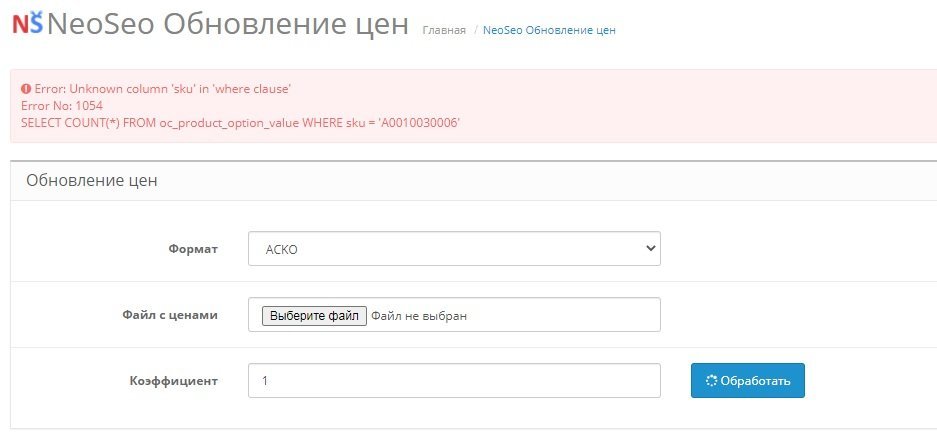Click the Выберите файл button
This screenshot has width=937, height=435.
tap(314, 315)
